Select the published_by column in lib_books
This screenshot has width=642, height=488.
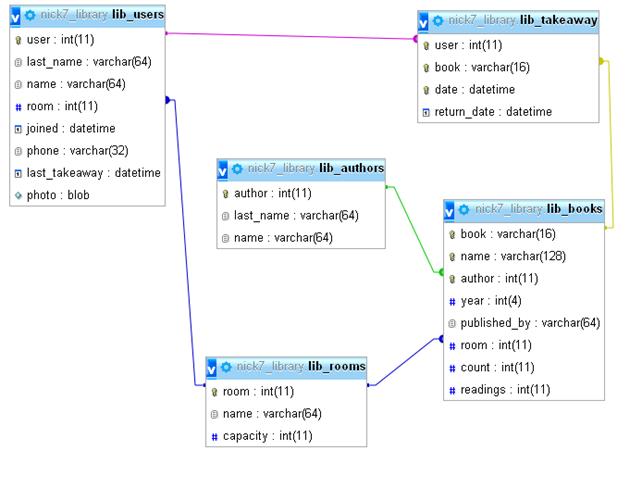click(x=530, y=323)
